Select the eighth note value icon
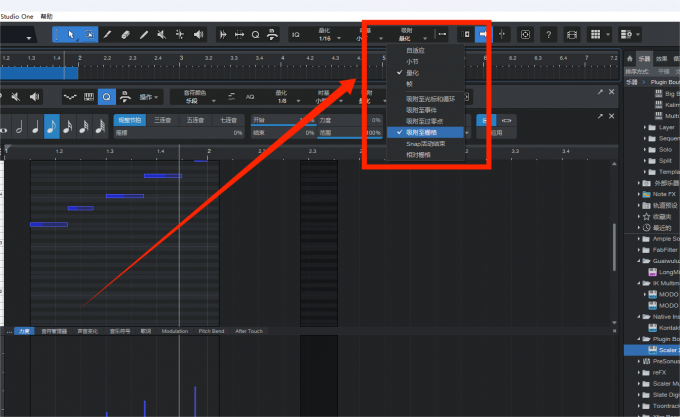680x417 pixels. [51, 126]
